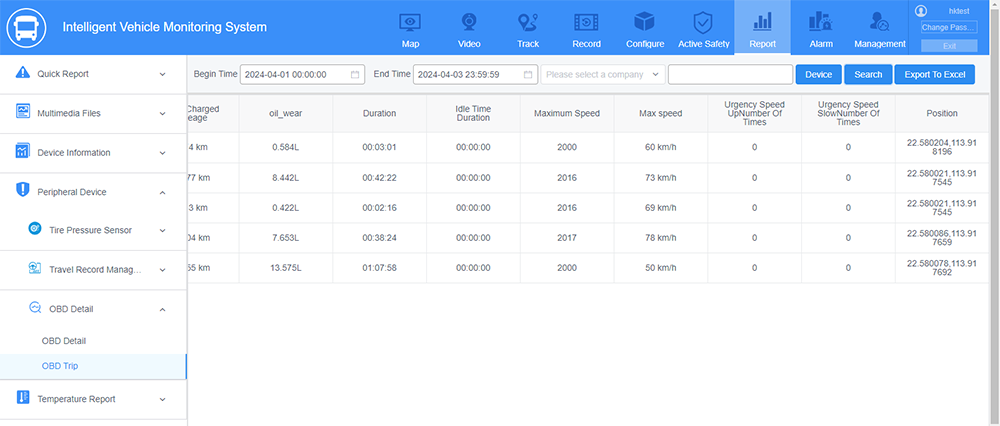This screenshot has width=1000, height=426.
Task: Click the OBD Detail magnifier icon
Action: [x=35, y=308]
